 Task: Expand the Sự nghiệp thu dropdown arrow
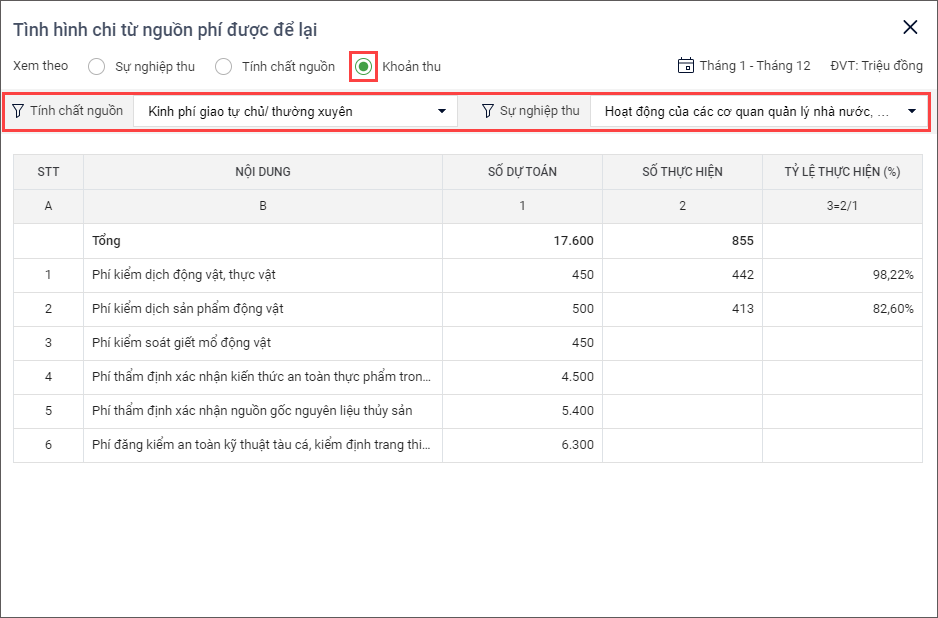click(912, 111)
